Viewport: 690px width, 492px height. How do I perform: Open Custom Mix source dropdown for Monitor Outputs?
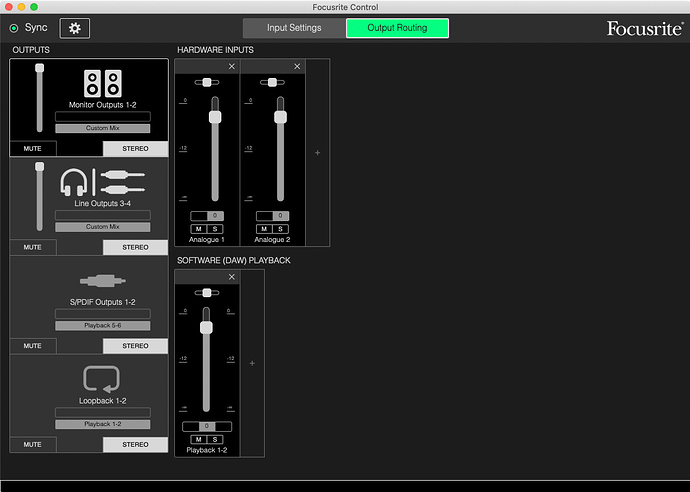click(103, 128)
